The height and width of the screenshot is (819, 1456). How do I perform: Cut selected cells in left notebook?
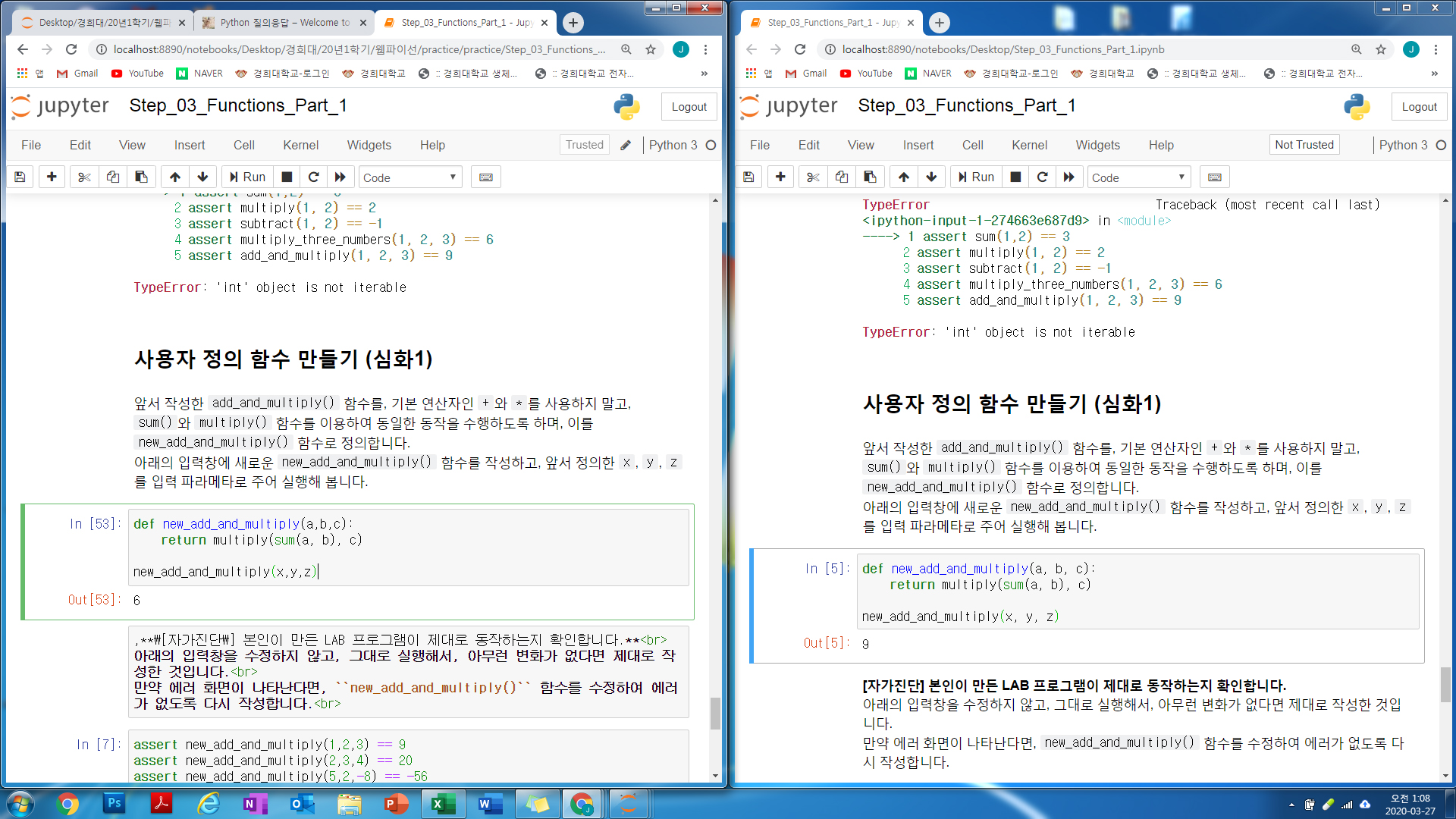[84, 177]
